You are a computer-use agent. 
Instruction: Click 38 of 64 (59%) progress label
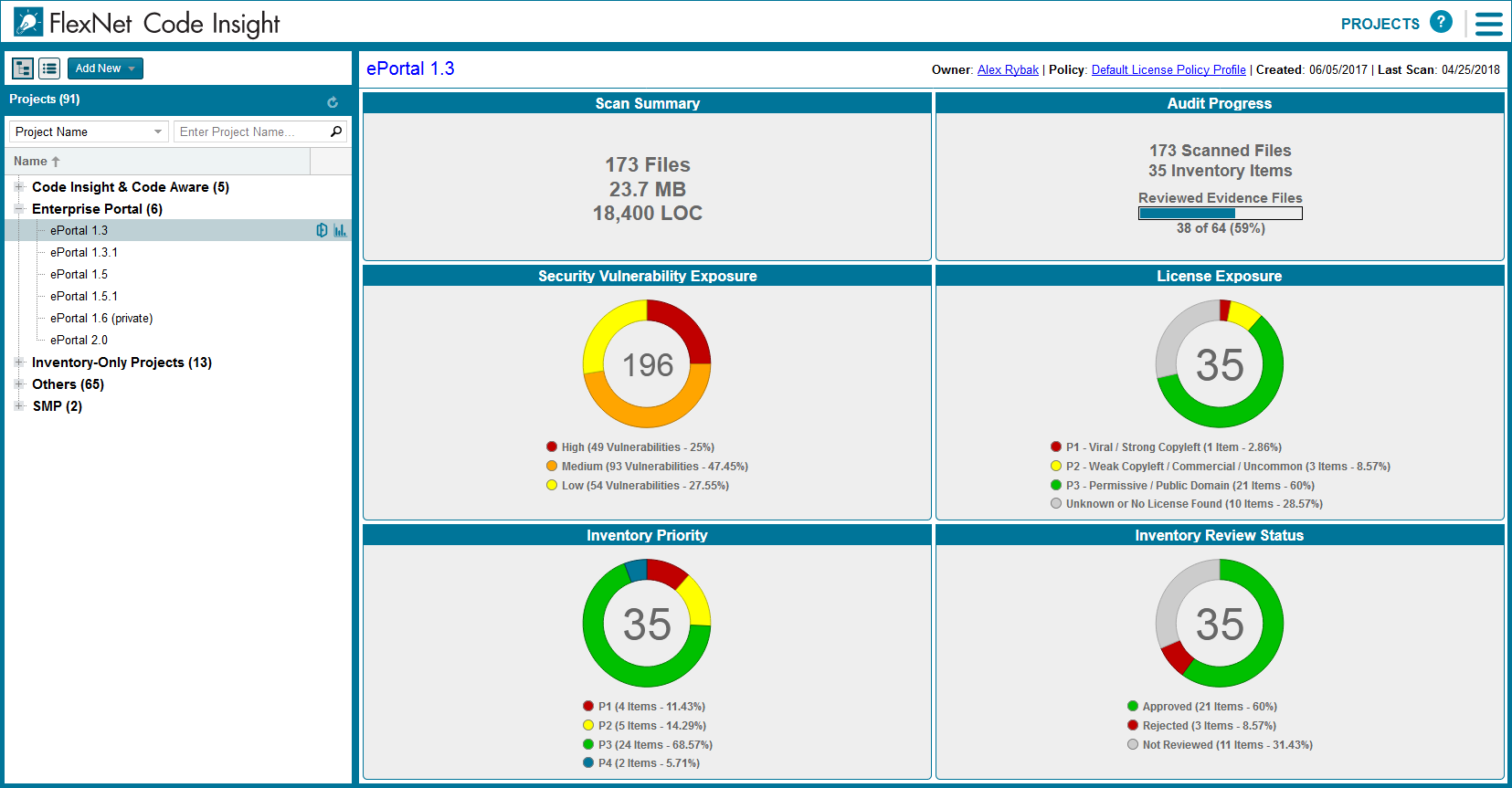pyautogui.click(x=1221, y=228)
